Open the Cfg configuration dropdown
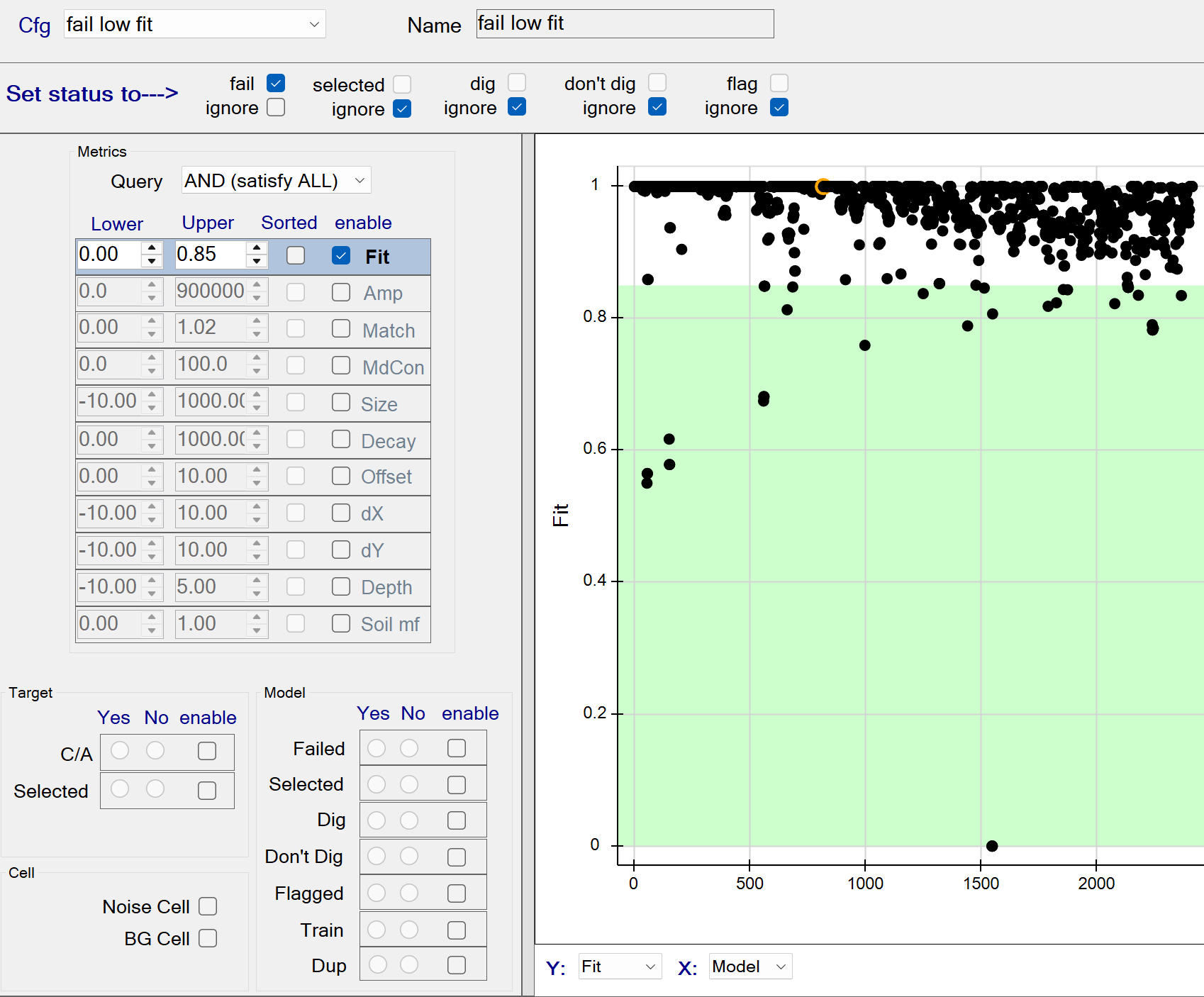Viewport: 1204px width, 997px height. click(194, 24)
